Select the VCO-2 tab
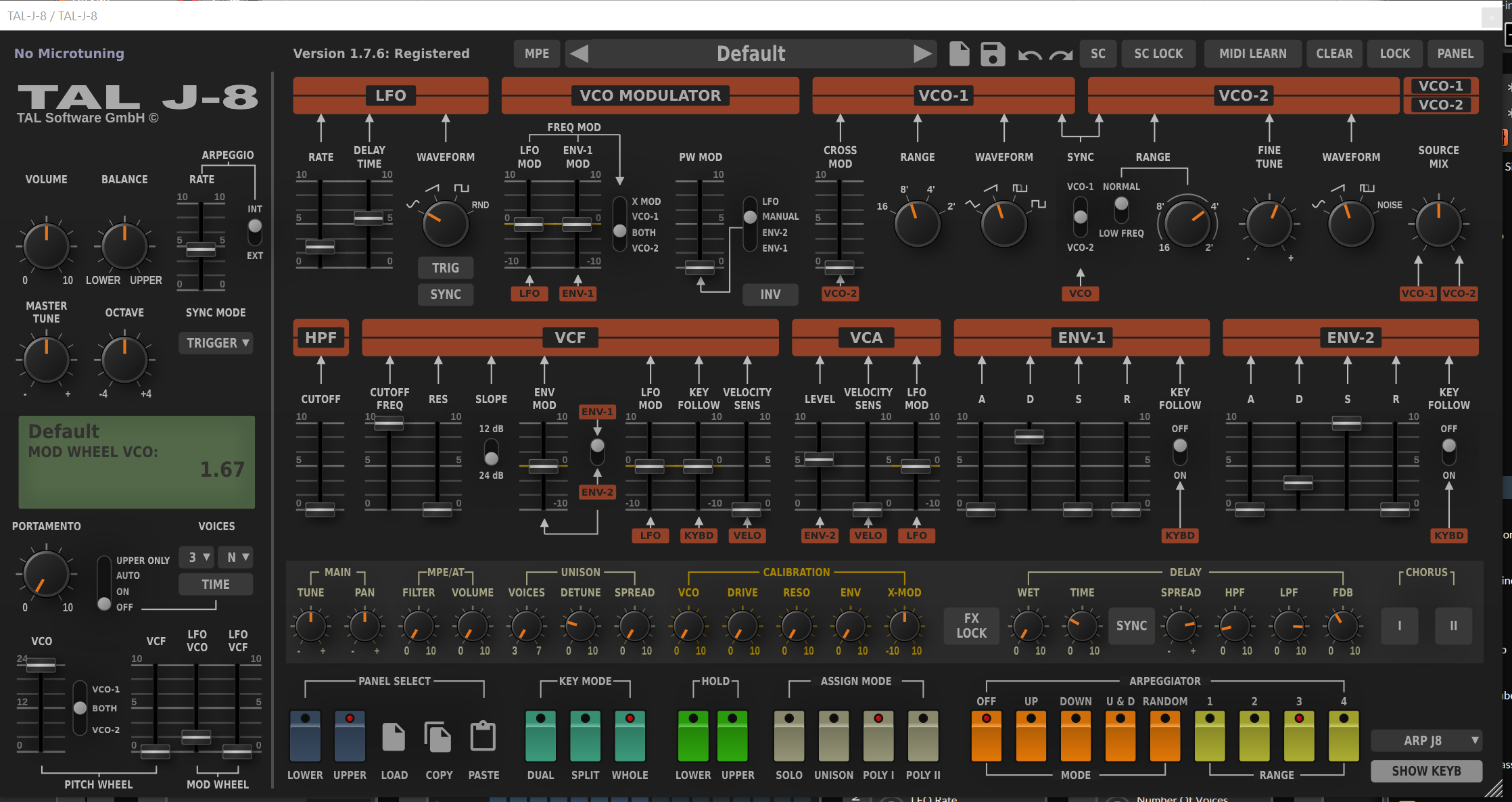 tap(1440, 105)
